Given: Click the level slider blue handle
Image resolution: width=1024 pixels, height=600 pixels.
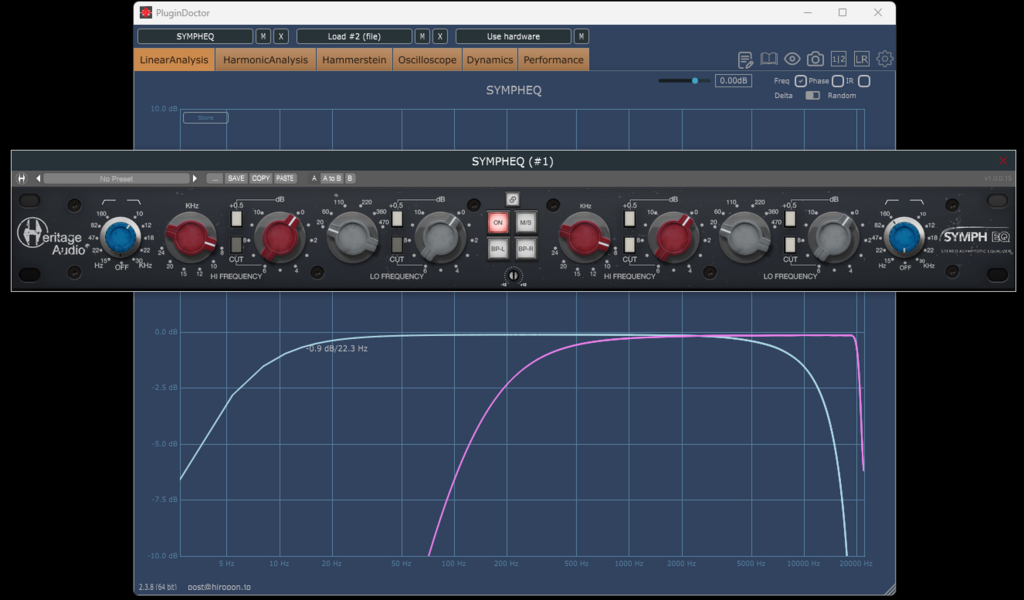Looking at the screenshot, I should [695, 81].
